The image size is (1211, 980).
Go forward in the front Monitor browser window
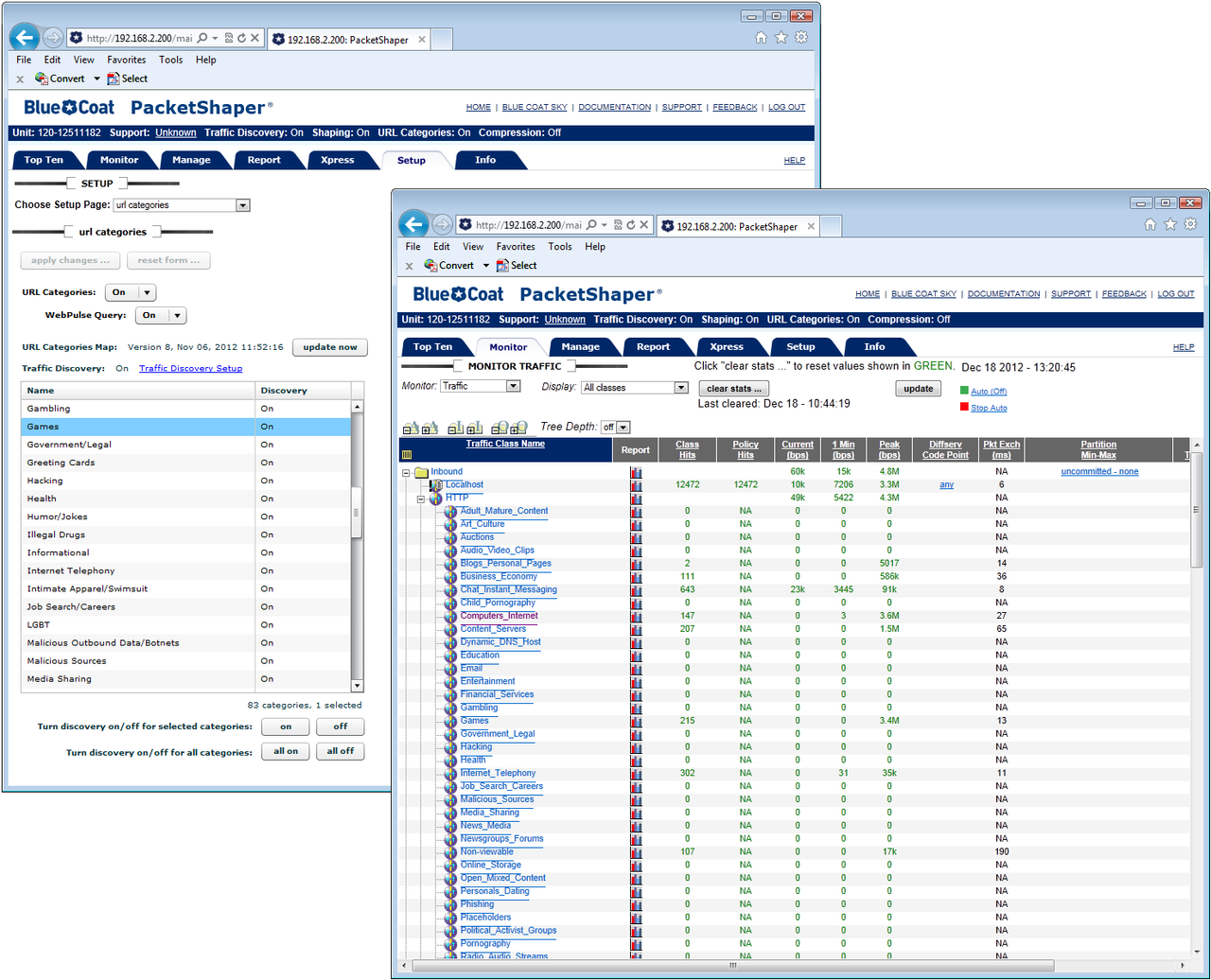coord(442,225)
